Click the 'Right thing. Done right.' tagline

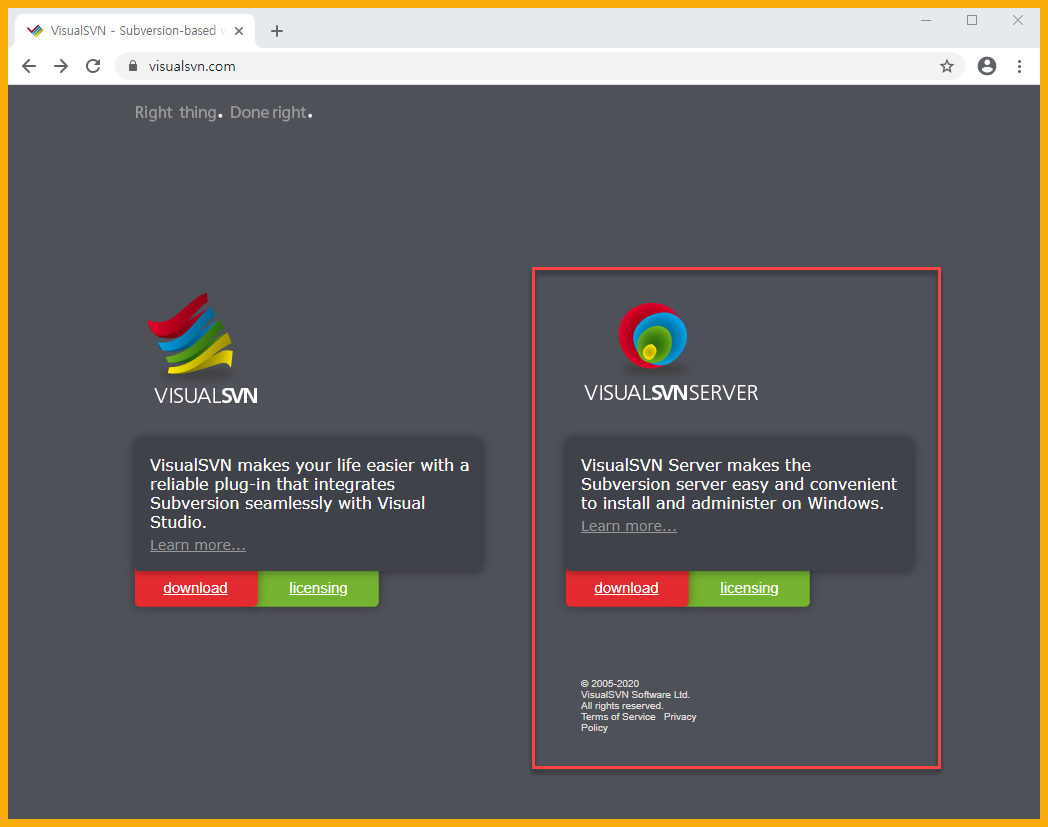click(x=224, y=112)
